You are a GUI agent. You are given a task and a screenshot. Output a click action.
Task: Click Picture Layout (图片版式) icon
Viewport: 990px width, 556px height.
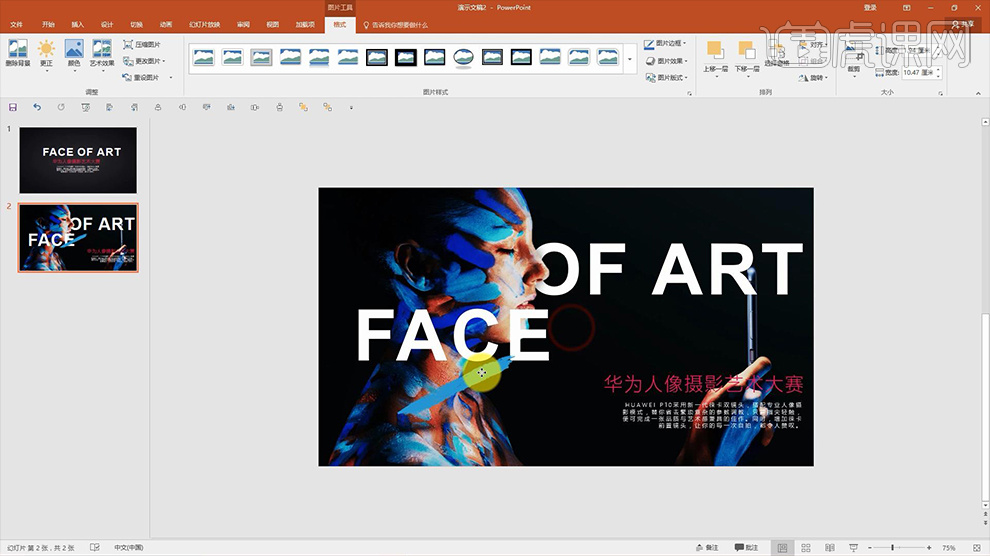click(x=650, y=78)
